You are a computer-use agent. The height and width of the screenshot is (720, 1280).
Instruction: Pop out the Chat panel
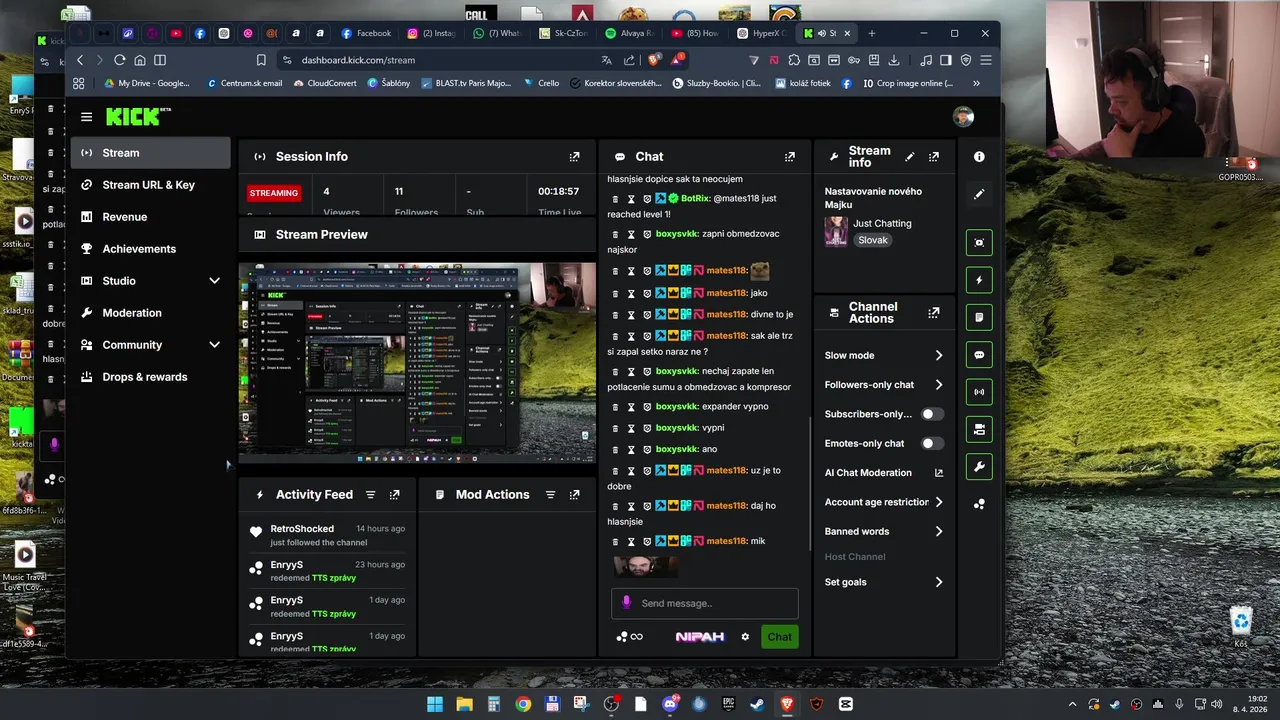click(x=790, y=157)
